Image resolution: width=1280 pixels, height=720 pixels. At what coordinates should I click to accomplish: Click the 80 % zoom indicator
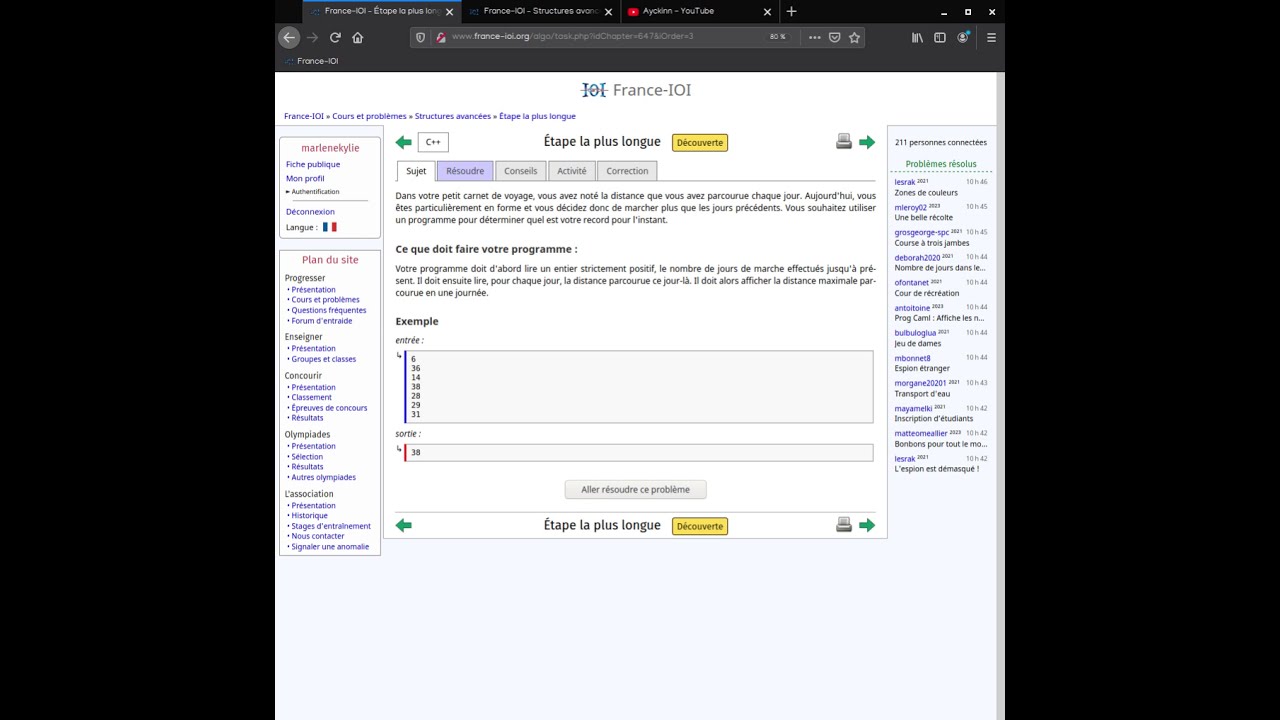pos(777,37)
